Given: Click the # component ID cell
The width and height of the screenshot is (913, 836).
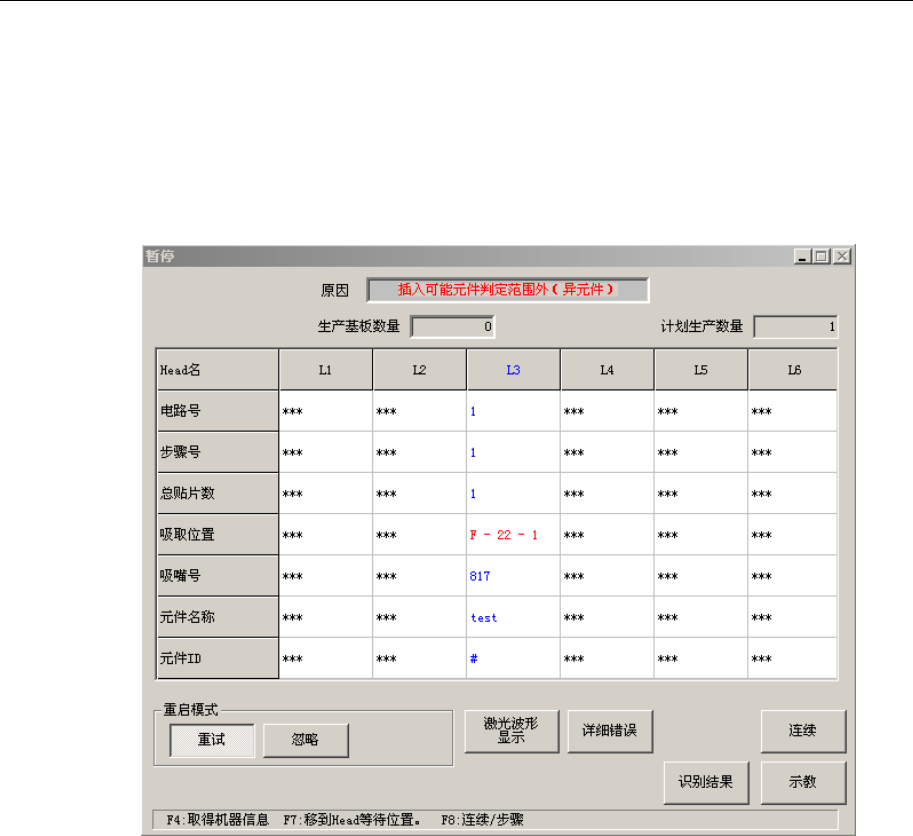Looking at the screenshot, I should 513,659.
